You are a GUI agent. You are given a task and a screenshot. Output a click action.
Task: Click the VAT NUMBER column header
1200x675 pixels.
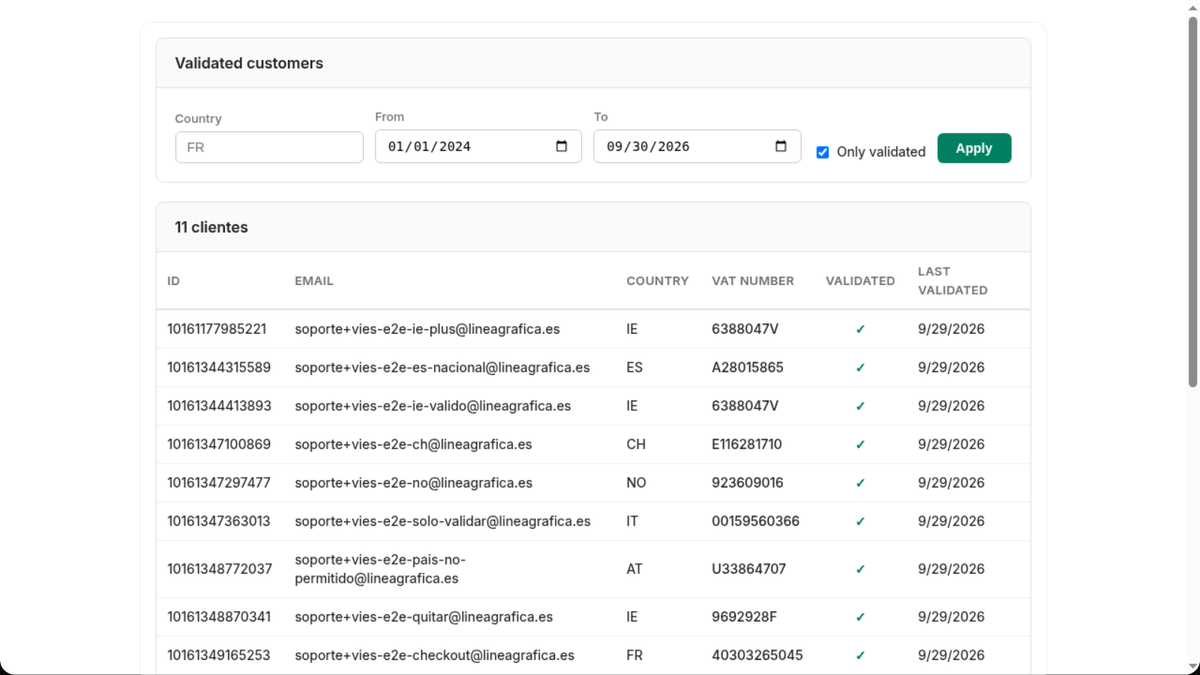tap(753, 281)
